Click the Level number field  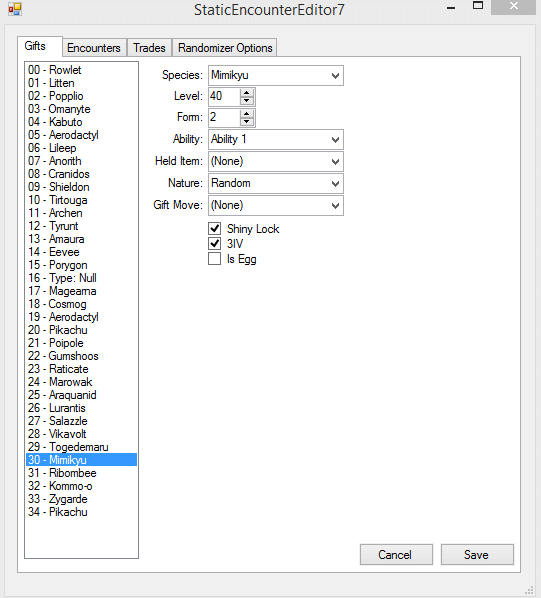[x=224, y=96]
